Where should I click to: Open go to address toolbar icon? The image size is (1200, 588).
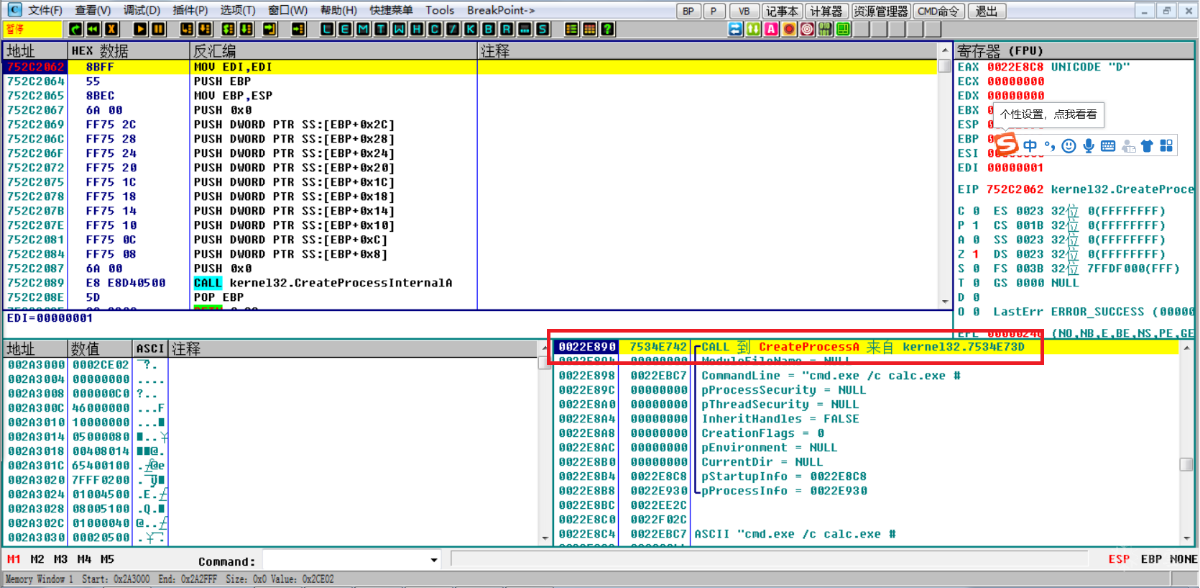point(299,29)
